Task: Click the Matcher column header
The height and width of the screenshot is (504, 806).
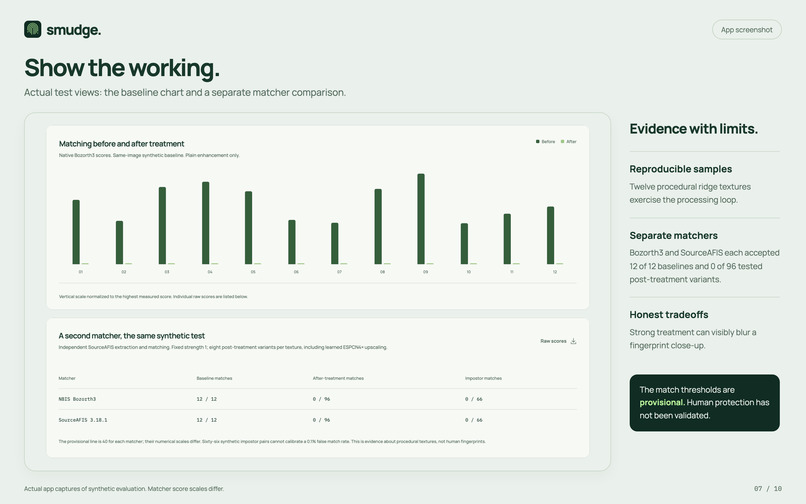Action: (x=67, y=378)
